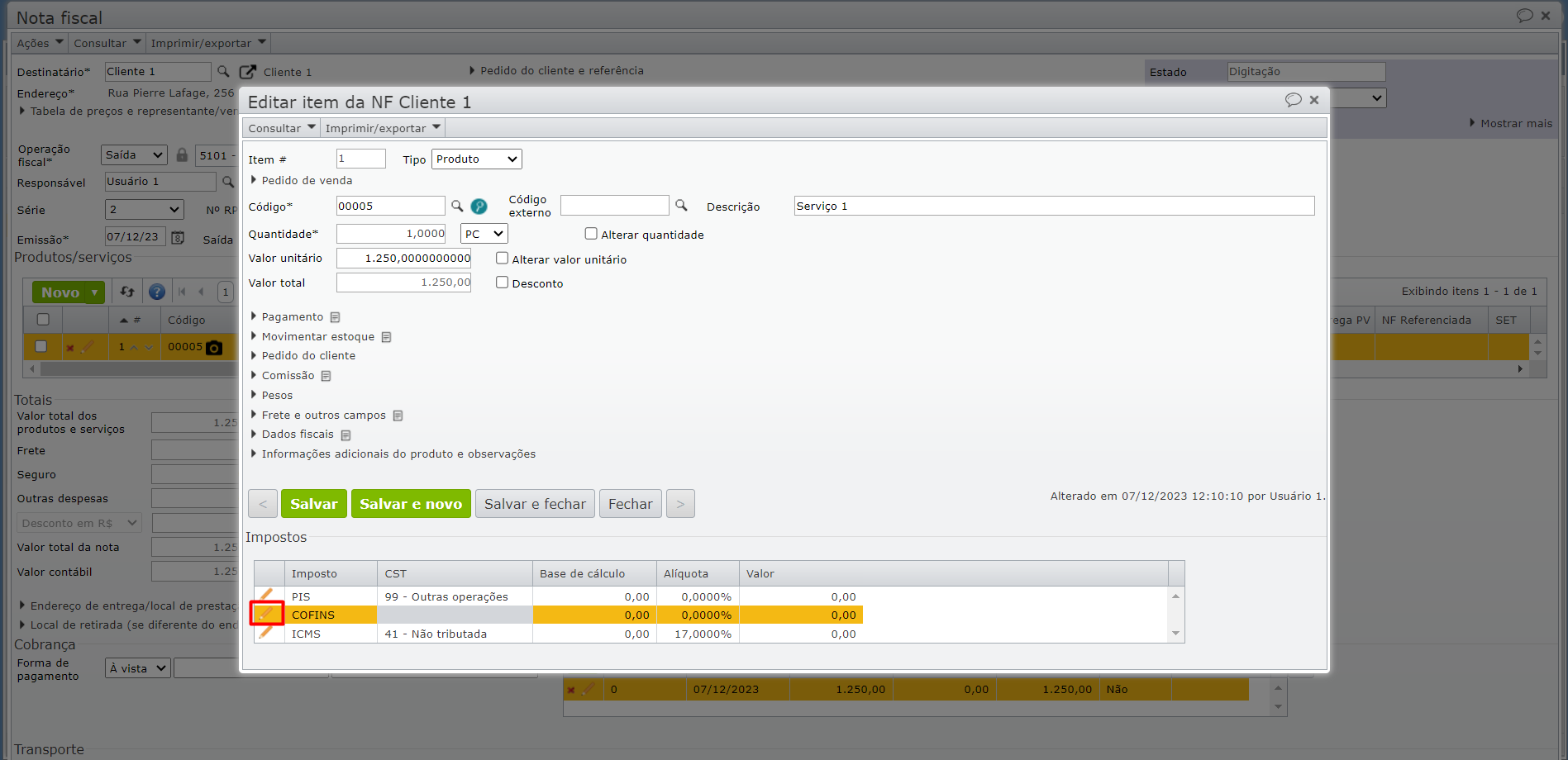The width and height of the screenshot is (1568, 760).
Task: Go to next item with the > button
Action: (x=680, y=504)
